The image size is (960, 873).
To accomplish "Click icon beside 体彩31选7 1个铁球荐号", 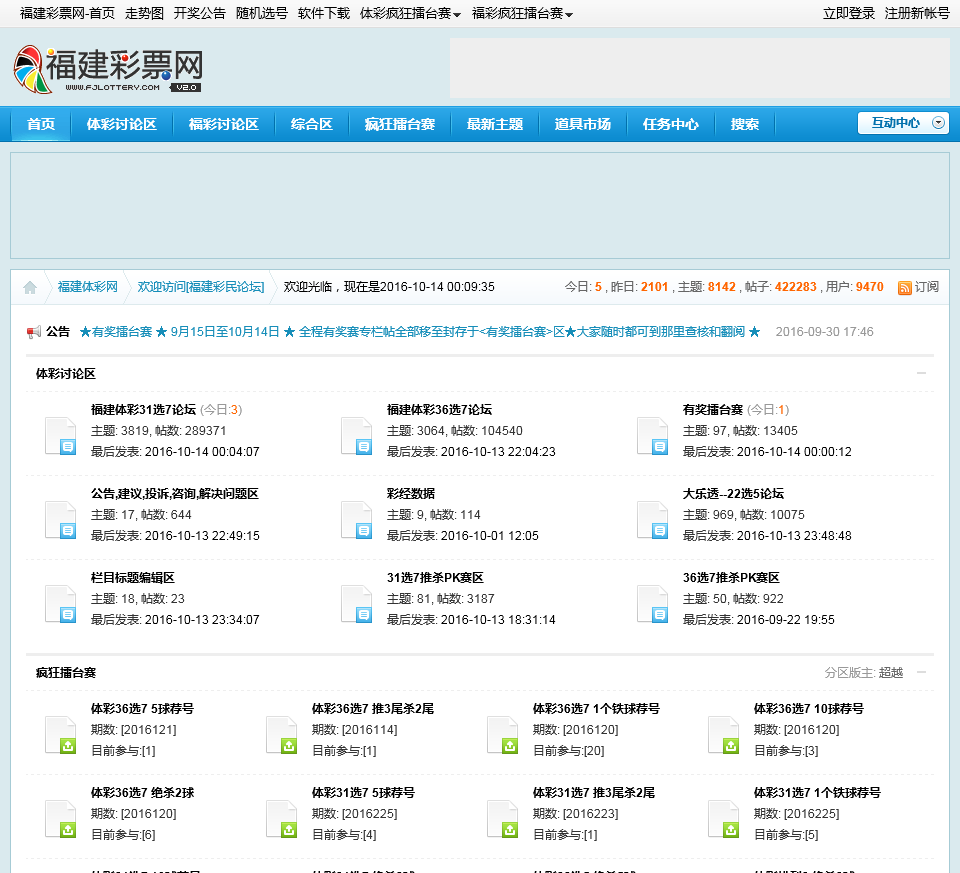I will (x=723, y=818).
